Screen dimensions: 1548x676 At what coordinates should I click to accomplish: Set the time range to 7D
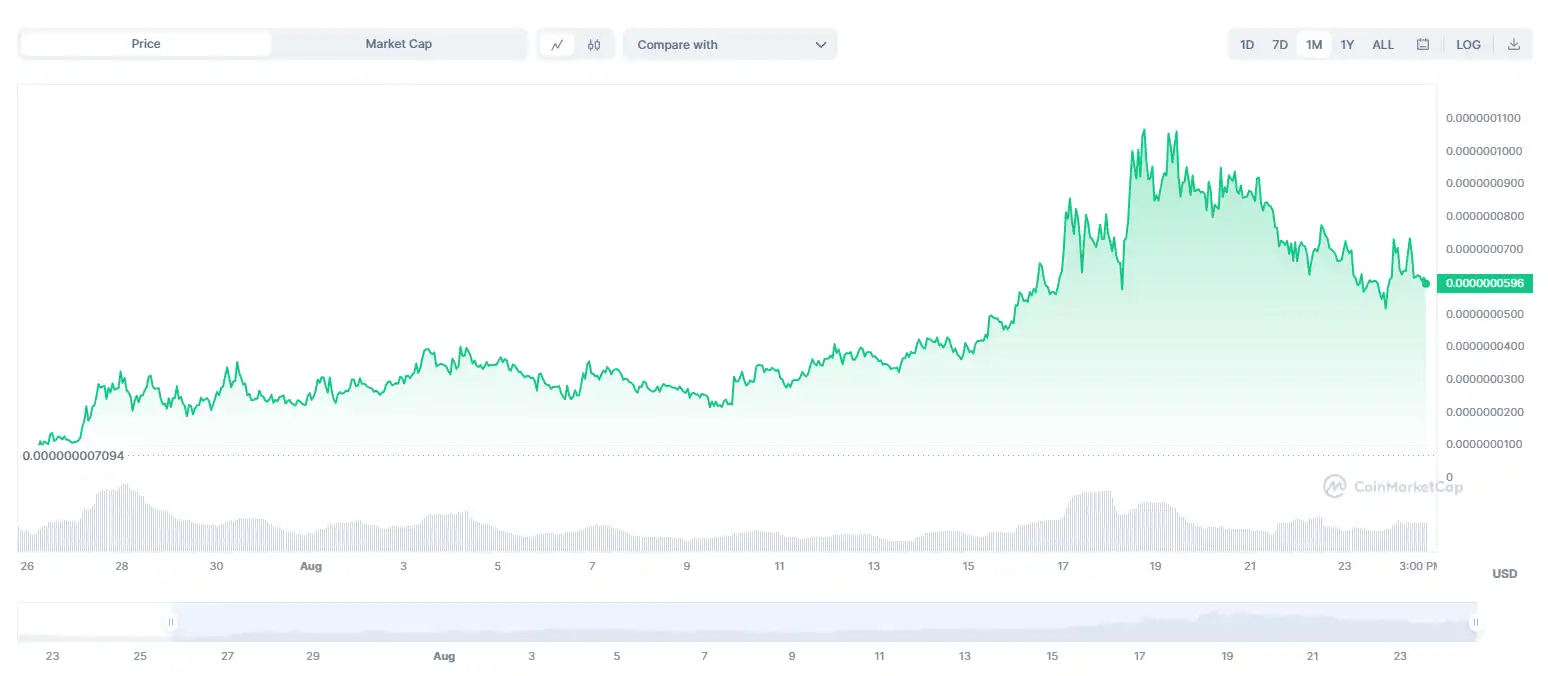(1280, 45)
